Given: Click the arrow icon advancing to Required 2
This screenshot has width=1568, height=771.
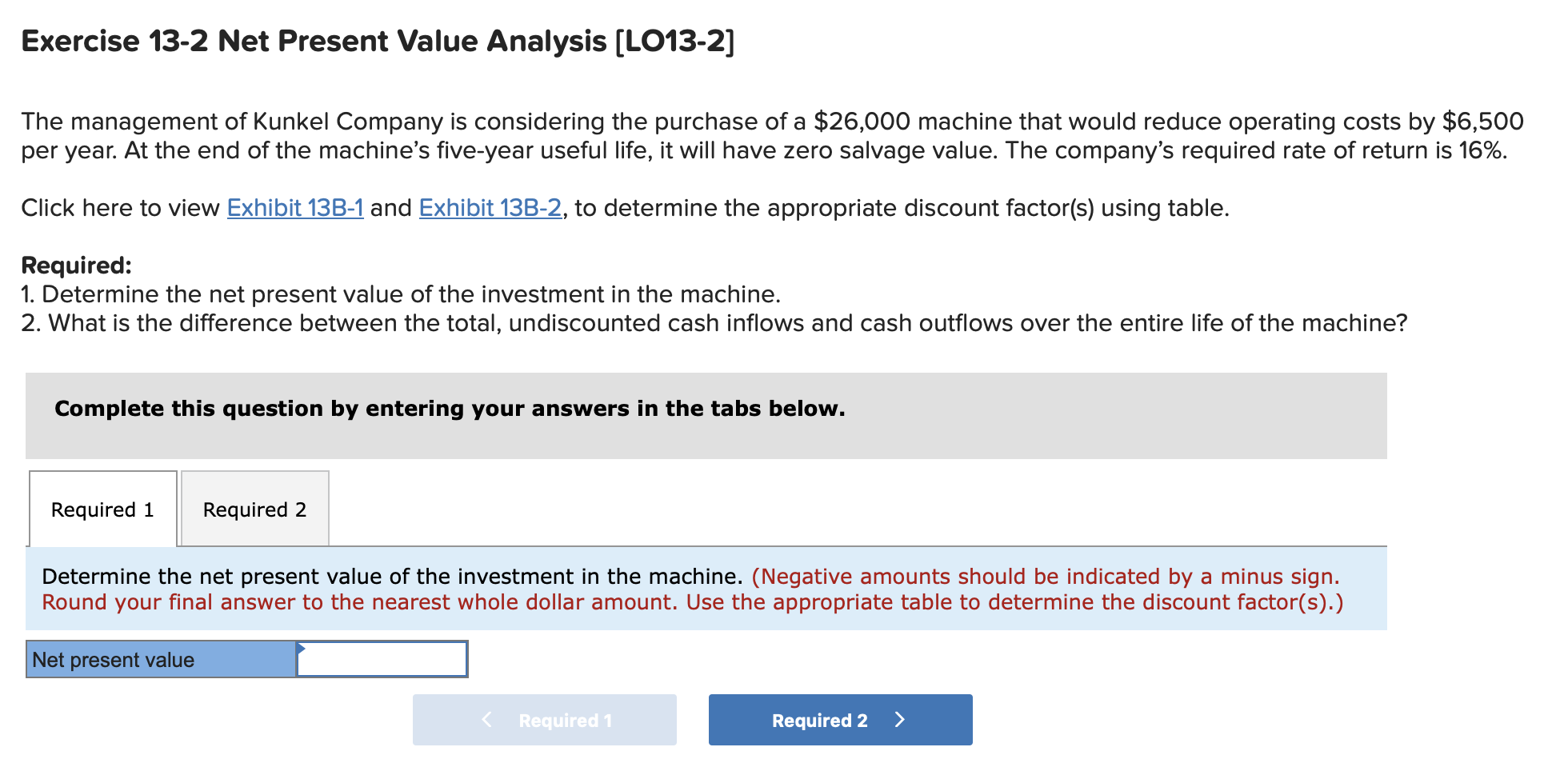Looking at the screenshot, I should click(x=901, y=719).
